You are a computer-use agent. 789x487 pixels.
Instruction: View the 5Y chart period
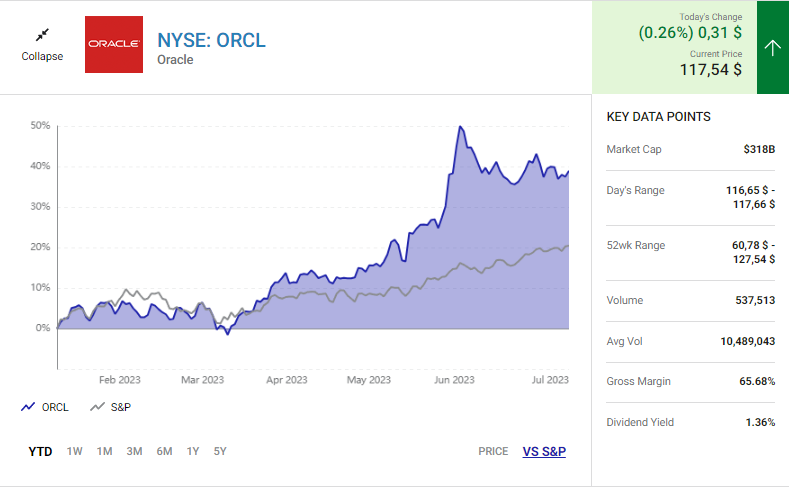pyautogui.click(x=220, y=451)
